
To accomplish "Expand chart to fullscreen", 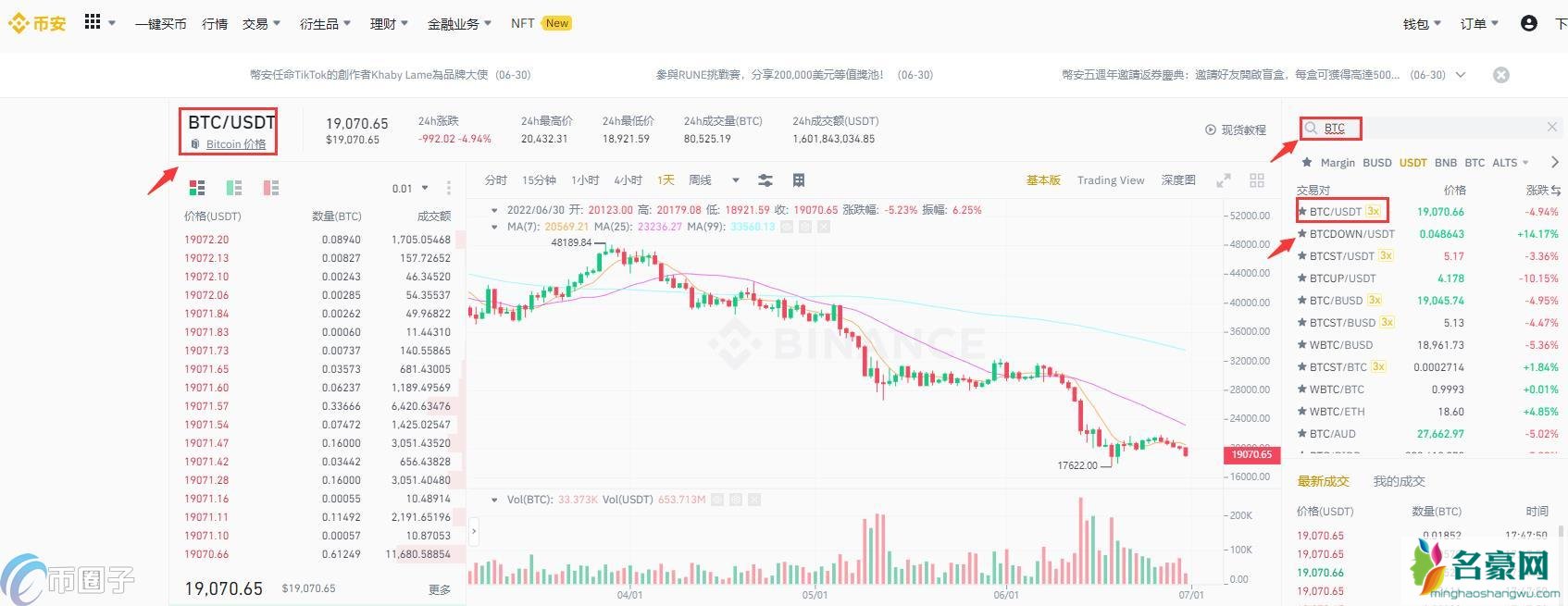I will click(x=1224, y=180).
